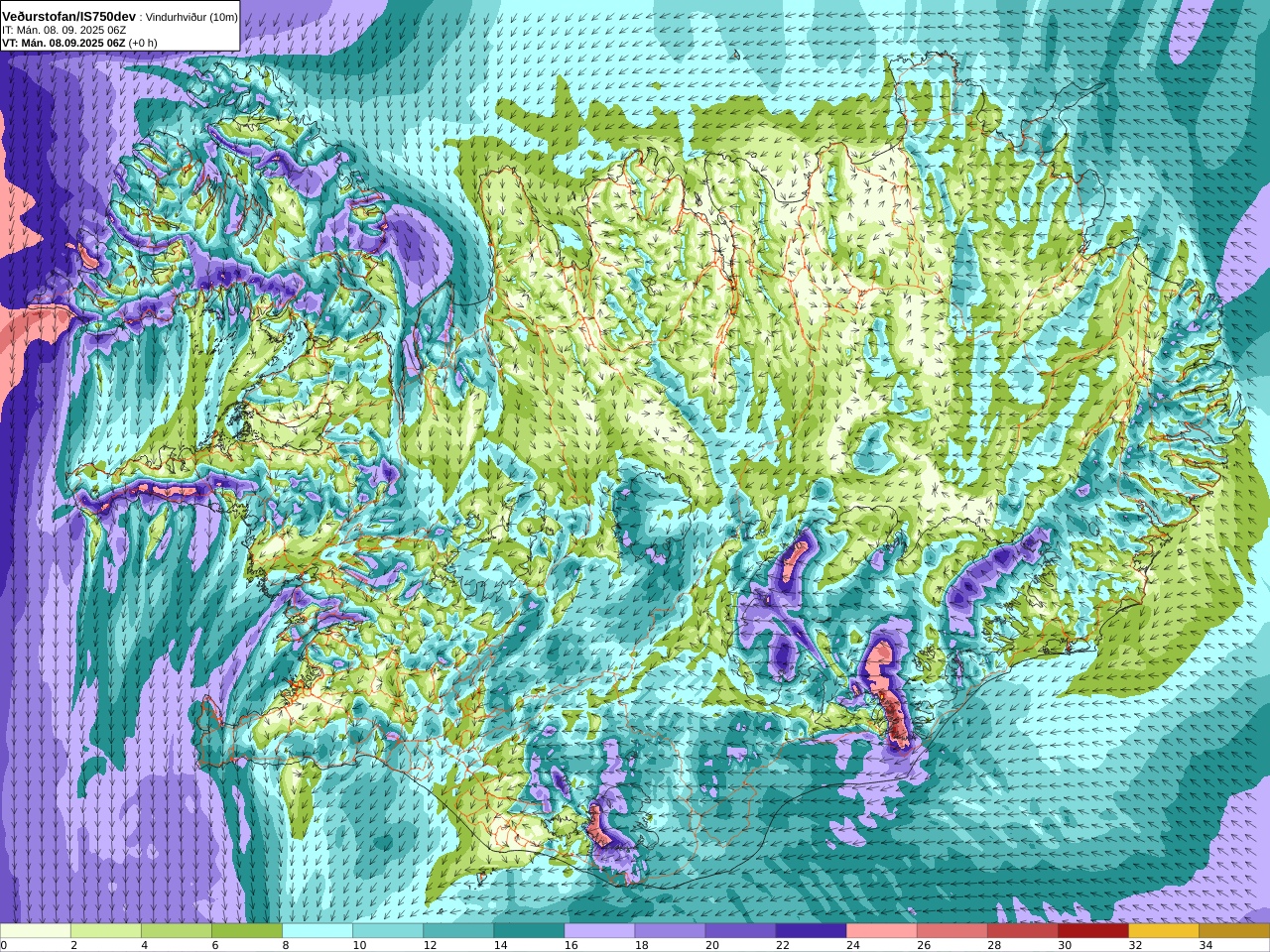
Task: Click the turquoise 10–12 legend swatch
Action: point(388,931)
